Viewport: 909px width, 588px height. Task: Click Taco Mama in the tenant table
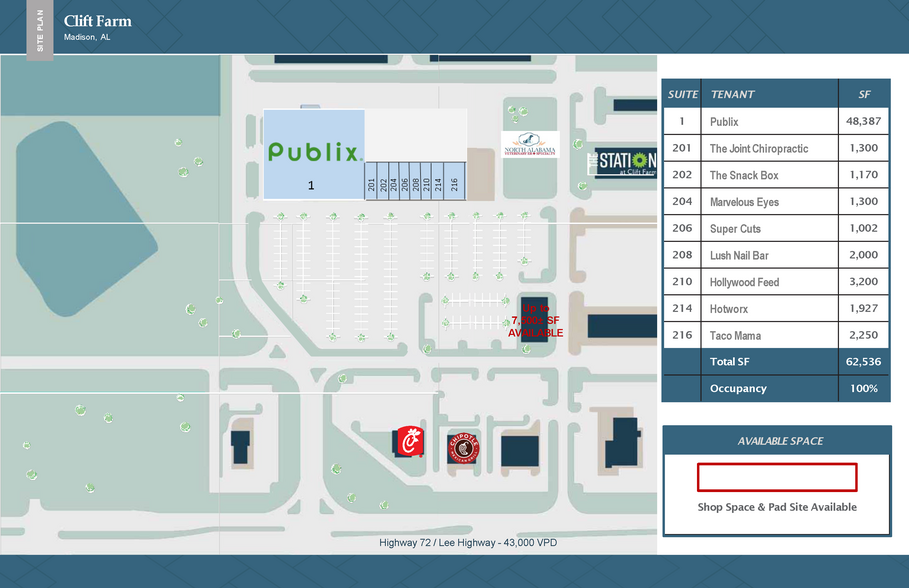point(735,336)
